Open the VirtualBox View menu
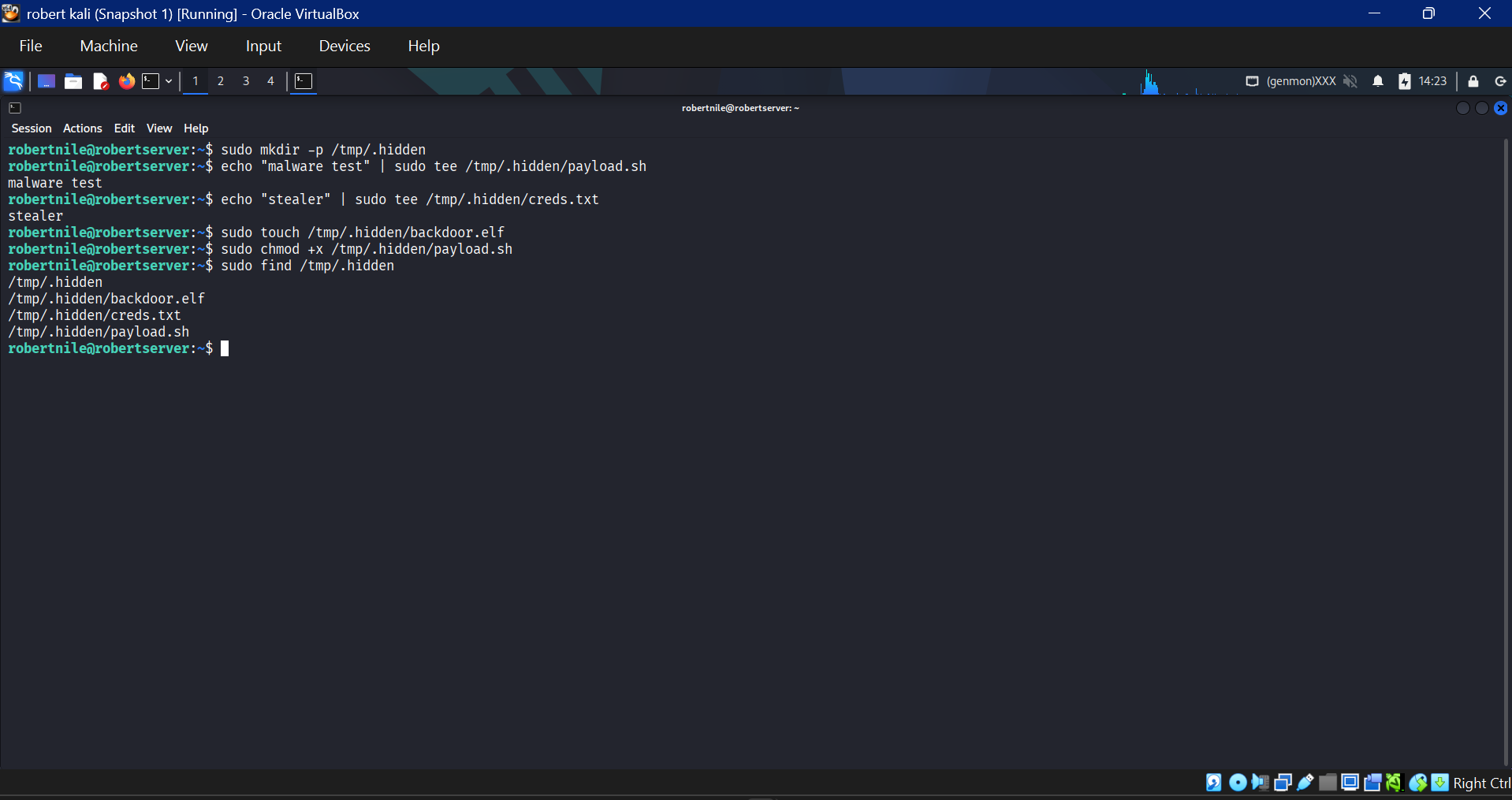This screenshot has height=800, width=1512. coord(192,46)
